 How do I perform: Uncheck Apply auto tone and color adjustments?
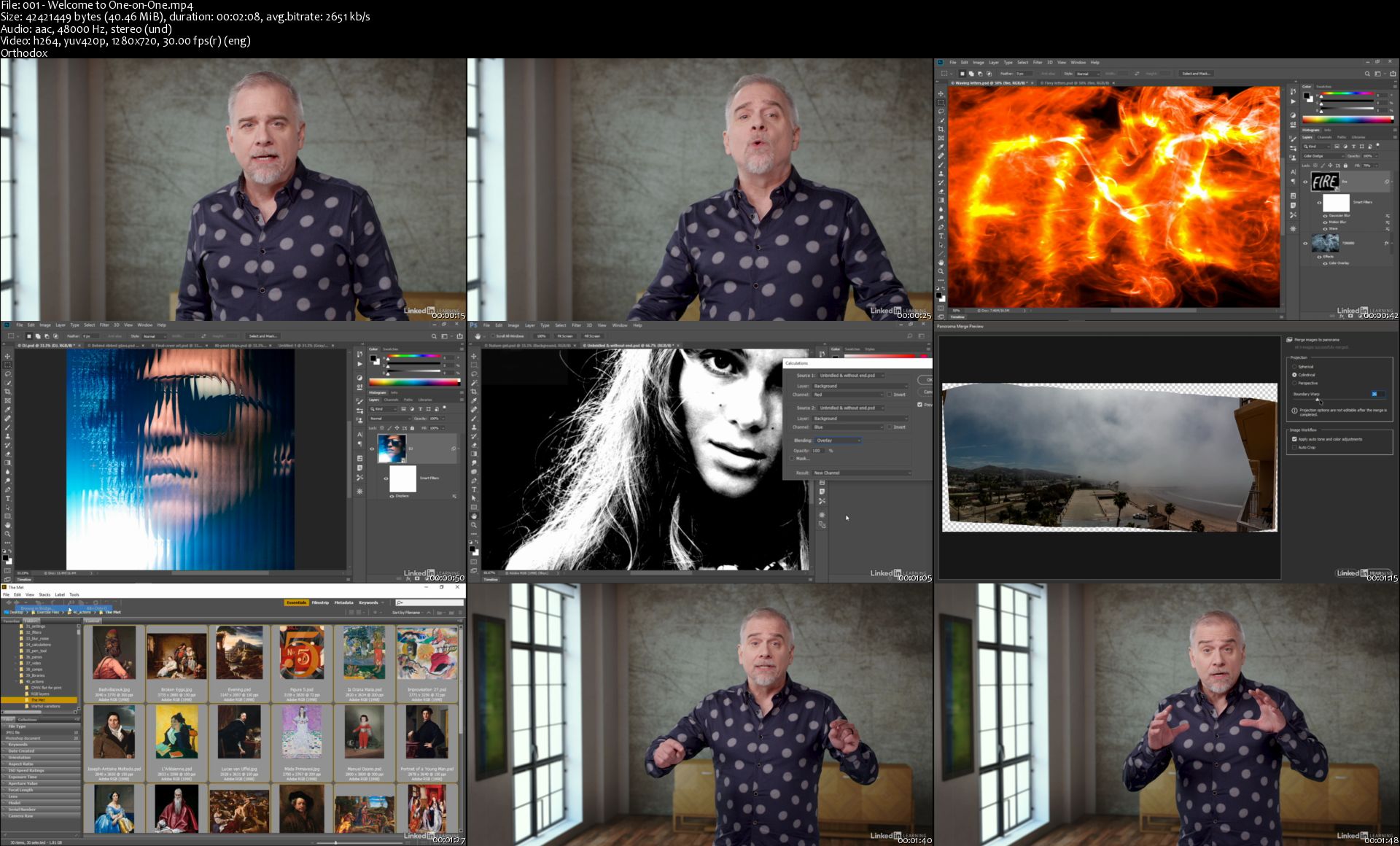pyautogui.click(x=1294, y=439)
